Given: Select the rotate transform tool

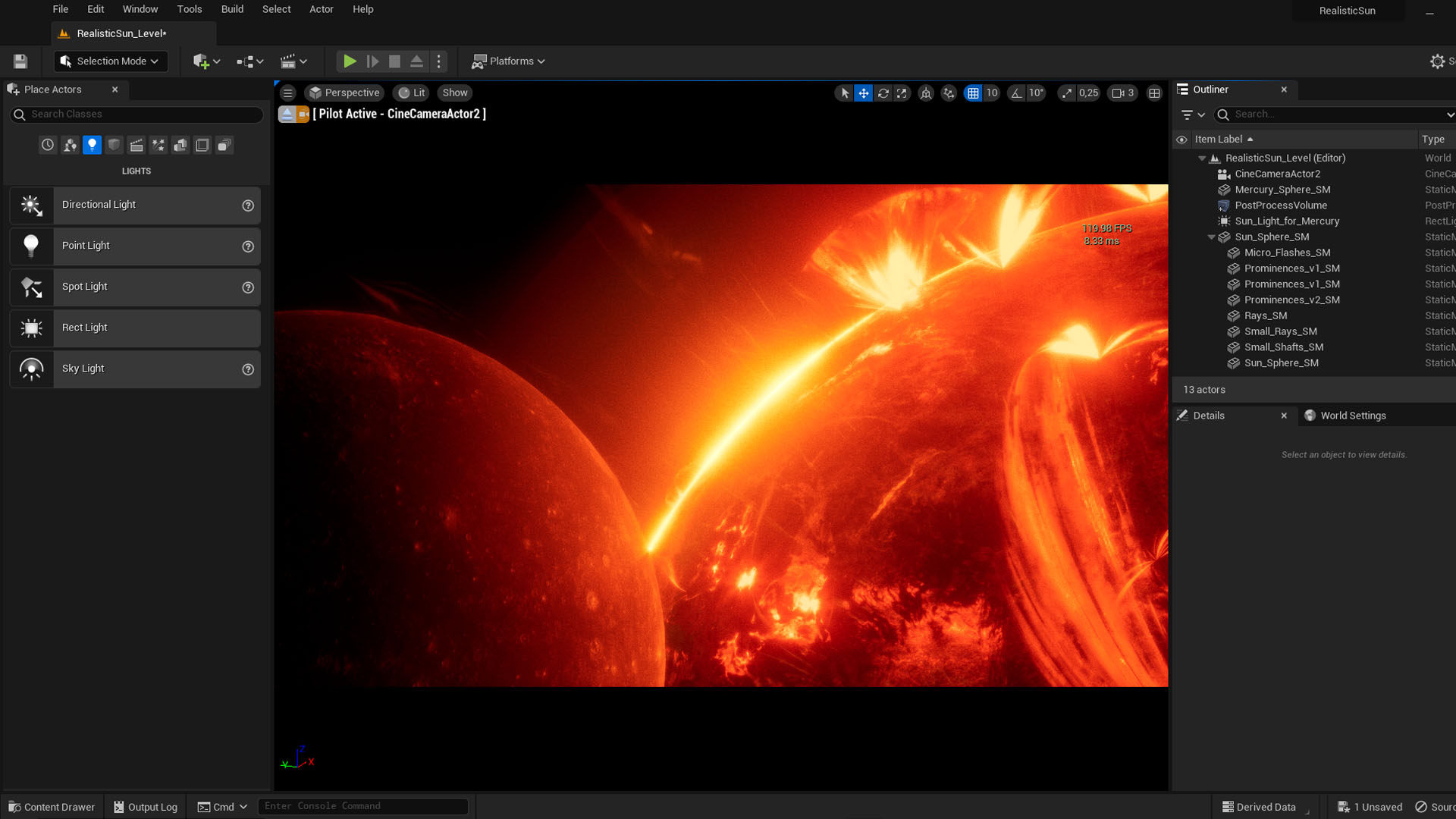Looking at the screenshot, I should (883, 93).
